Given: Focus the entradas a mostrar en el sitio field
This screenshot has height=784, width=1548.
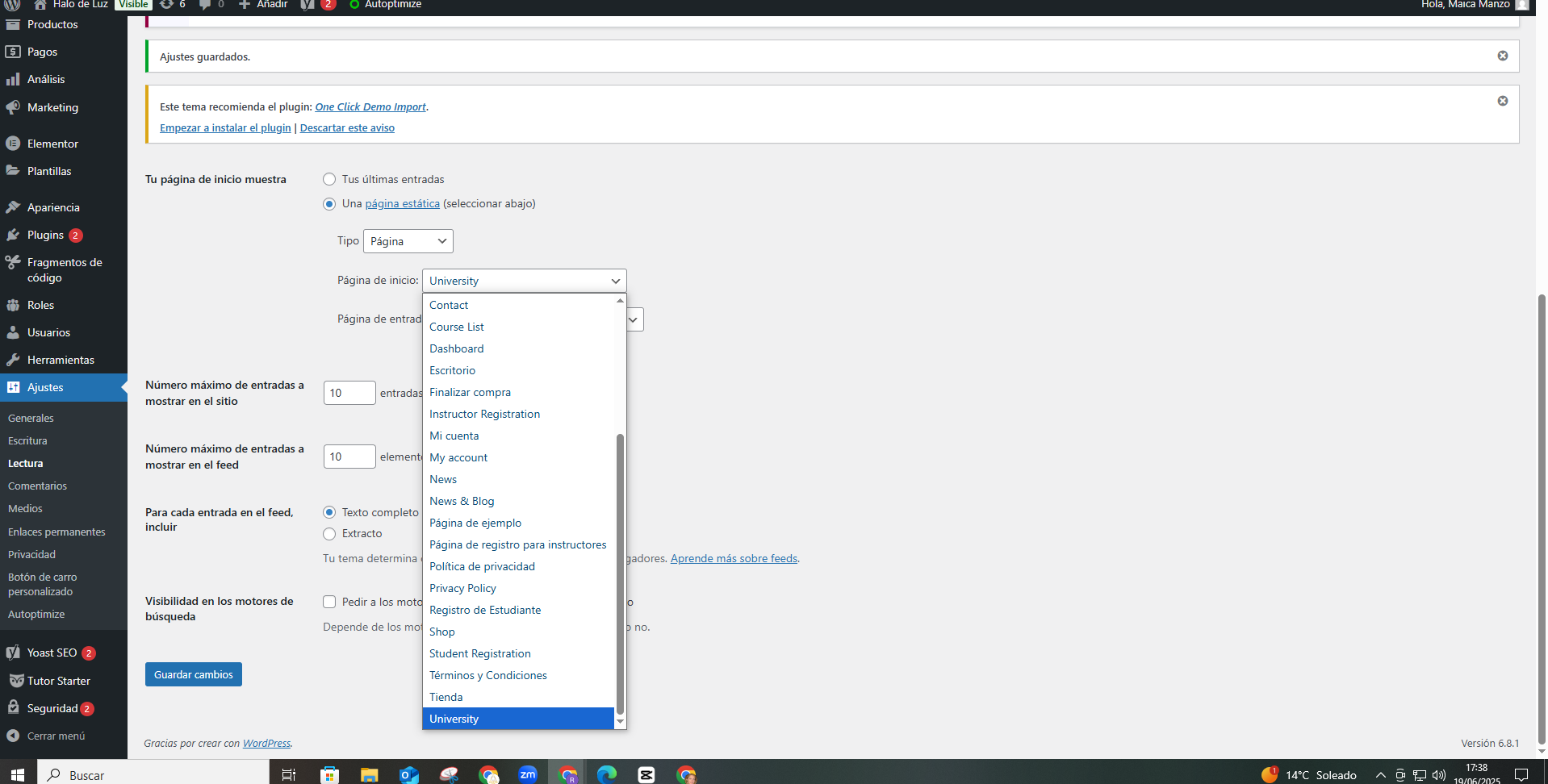Looking at the screenshot, I should click(349, 393).
